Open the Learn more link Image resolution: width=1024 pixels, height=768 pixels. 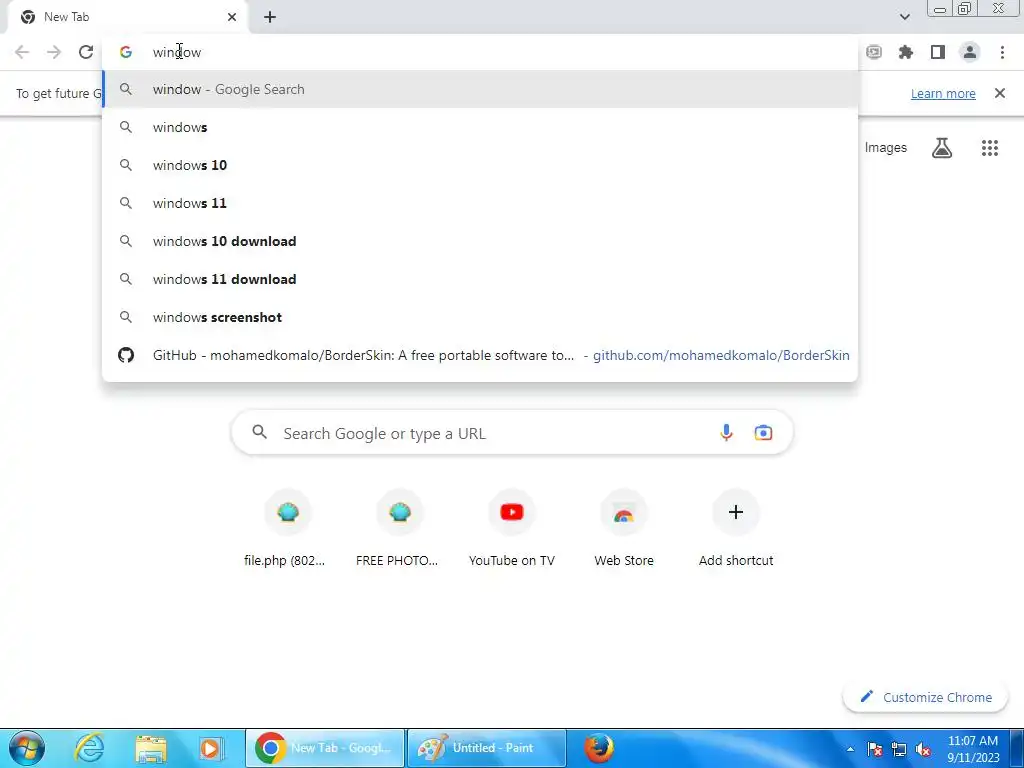[x=943, y=93]
